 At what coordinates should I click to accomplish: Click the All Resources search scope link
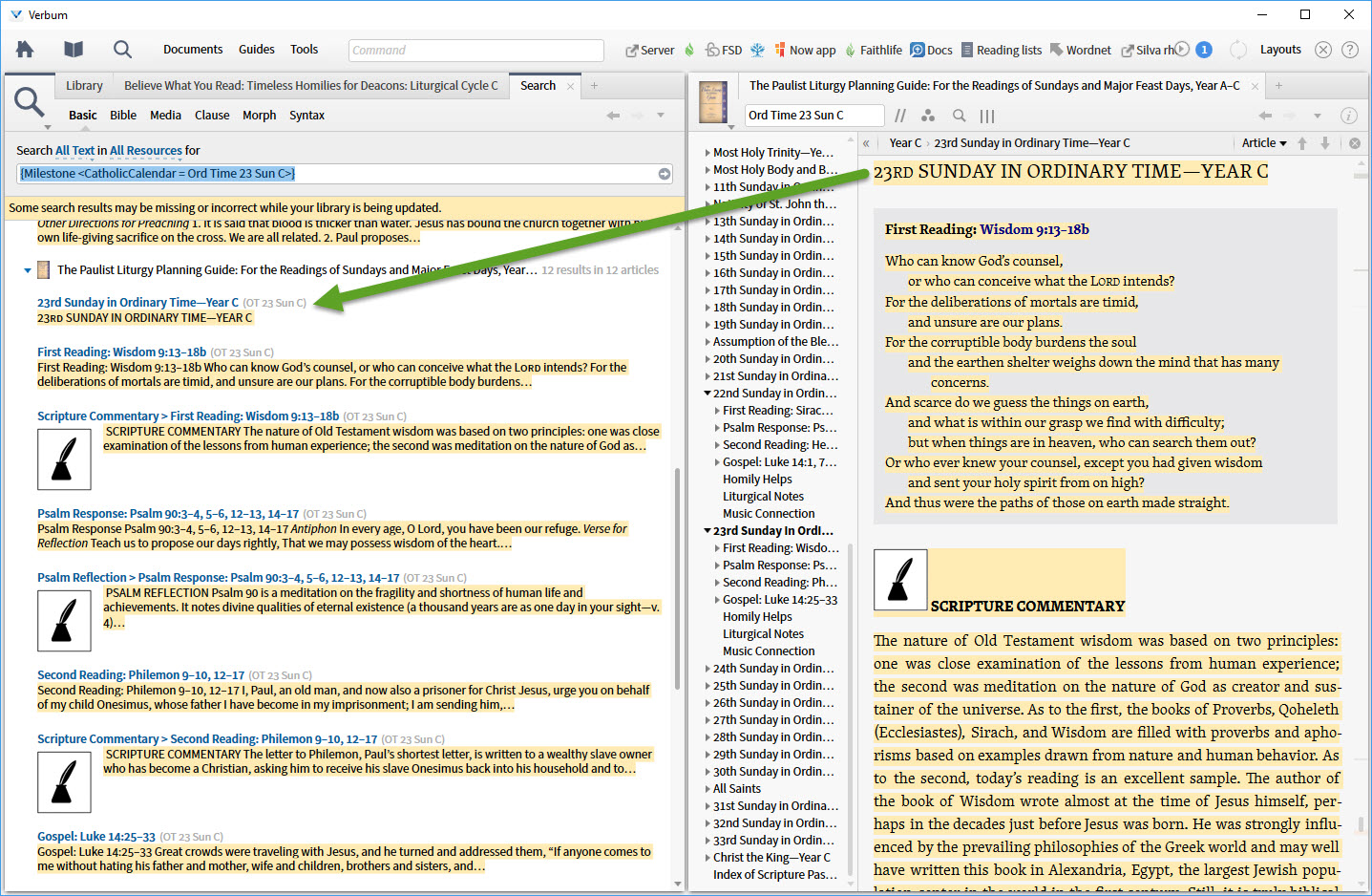[145, 151]
